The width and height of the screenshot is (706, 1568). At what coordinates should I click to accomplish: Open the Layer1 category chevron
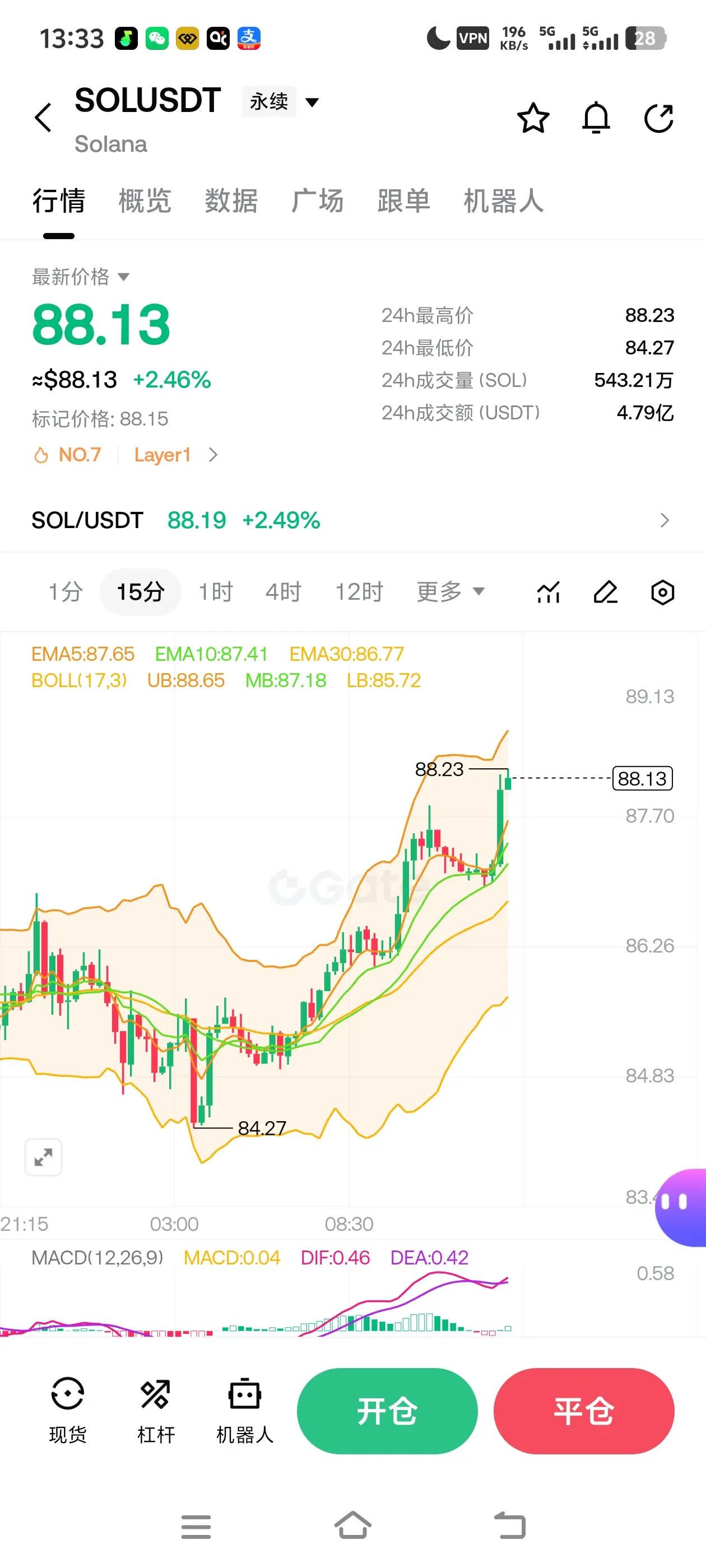click(x=212, y=455)
